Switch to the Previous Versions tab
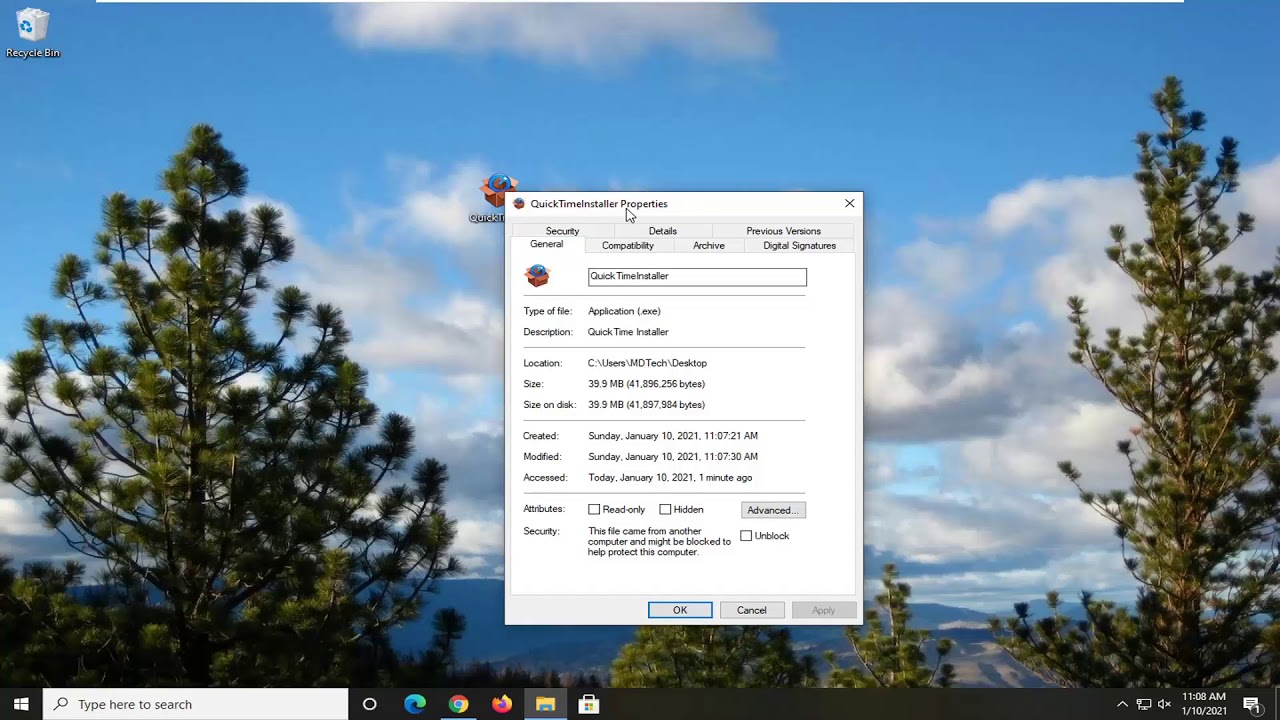1280x720 pixels. pyautogui.click(x=783, y=231)
